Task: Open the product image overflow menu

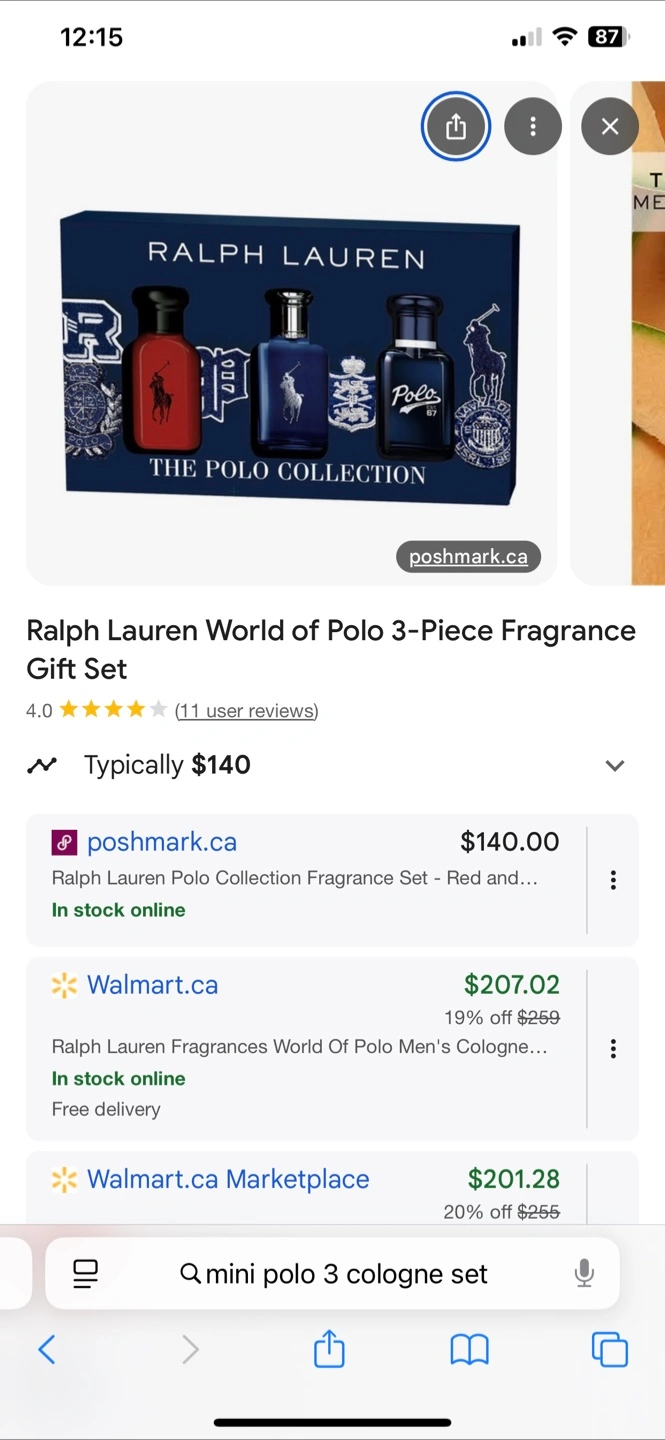Action: click(x=533, y=127)
